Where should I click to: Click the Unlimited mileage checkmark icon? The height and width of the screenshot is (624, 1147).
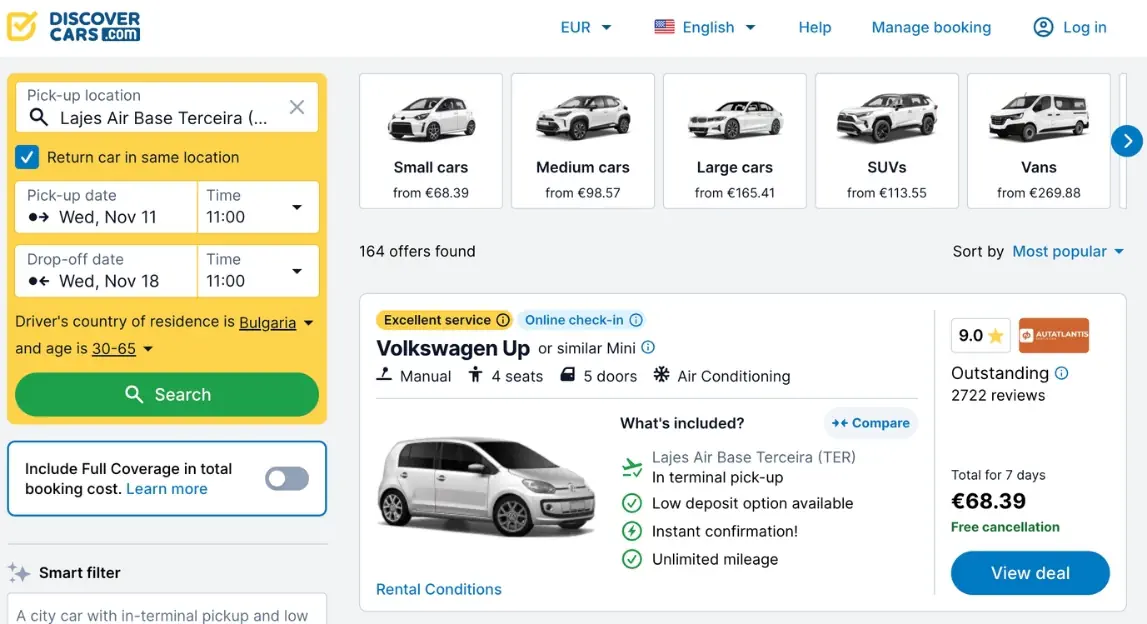(x=631, y=559)
